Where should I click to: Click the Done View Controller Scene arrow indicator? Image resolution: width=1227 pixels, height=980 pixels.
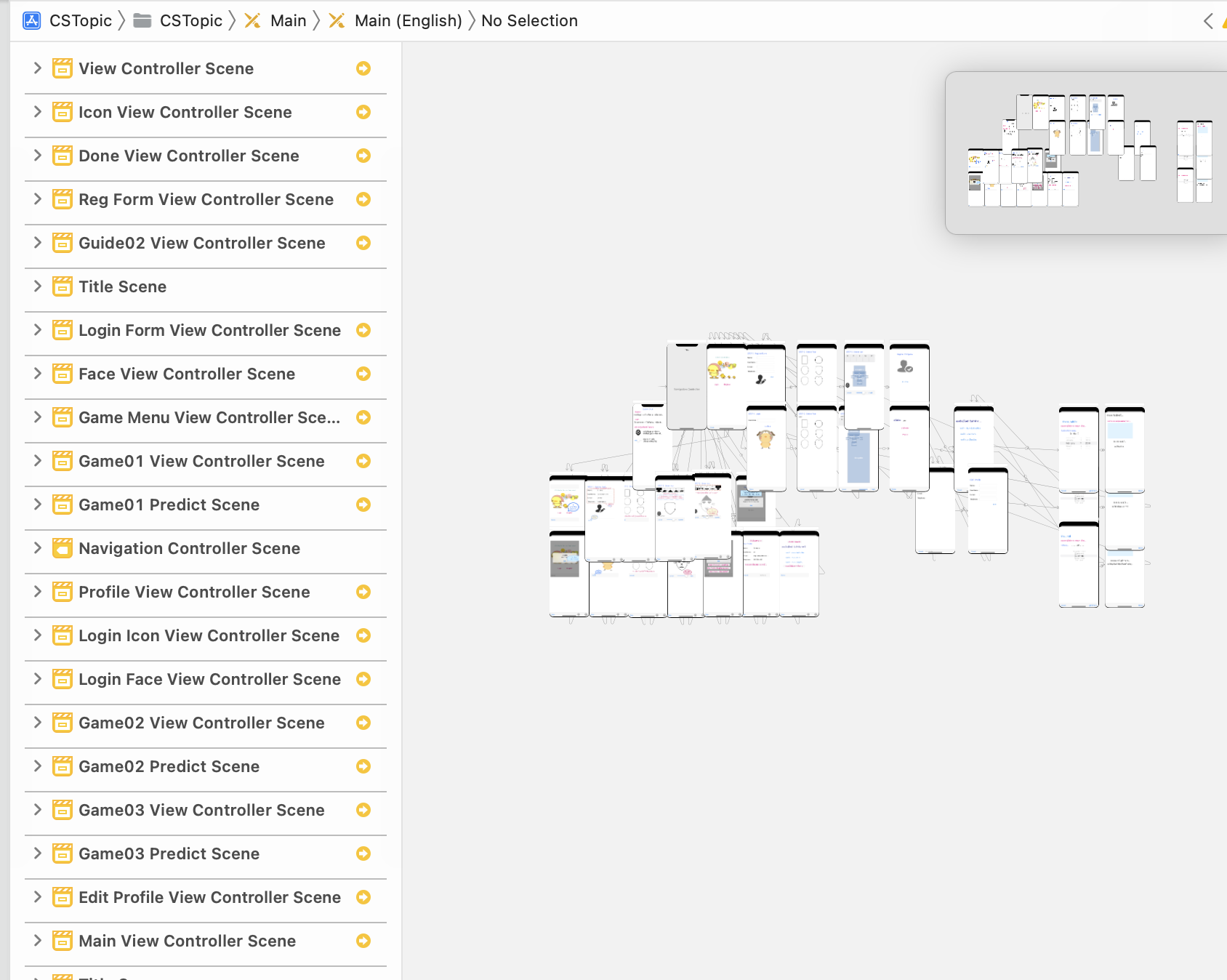click(x=363, y=156)
